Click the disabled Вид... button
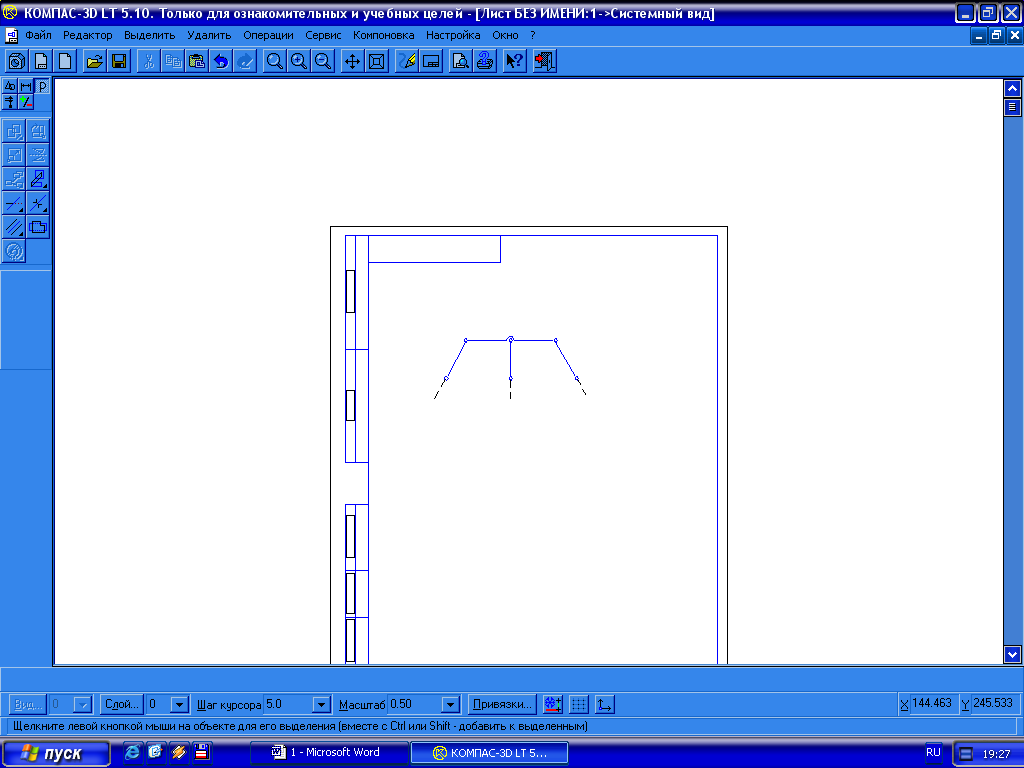This screenshot has width=1024, height=768. click(27, 705)
